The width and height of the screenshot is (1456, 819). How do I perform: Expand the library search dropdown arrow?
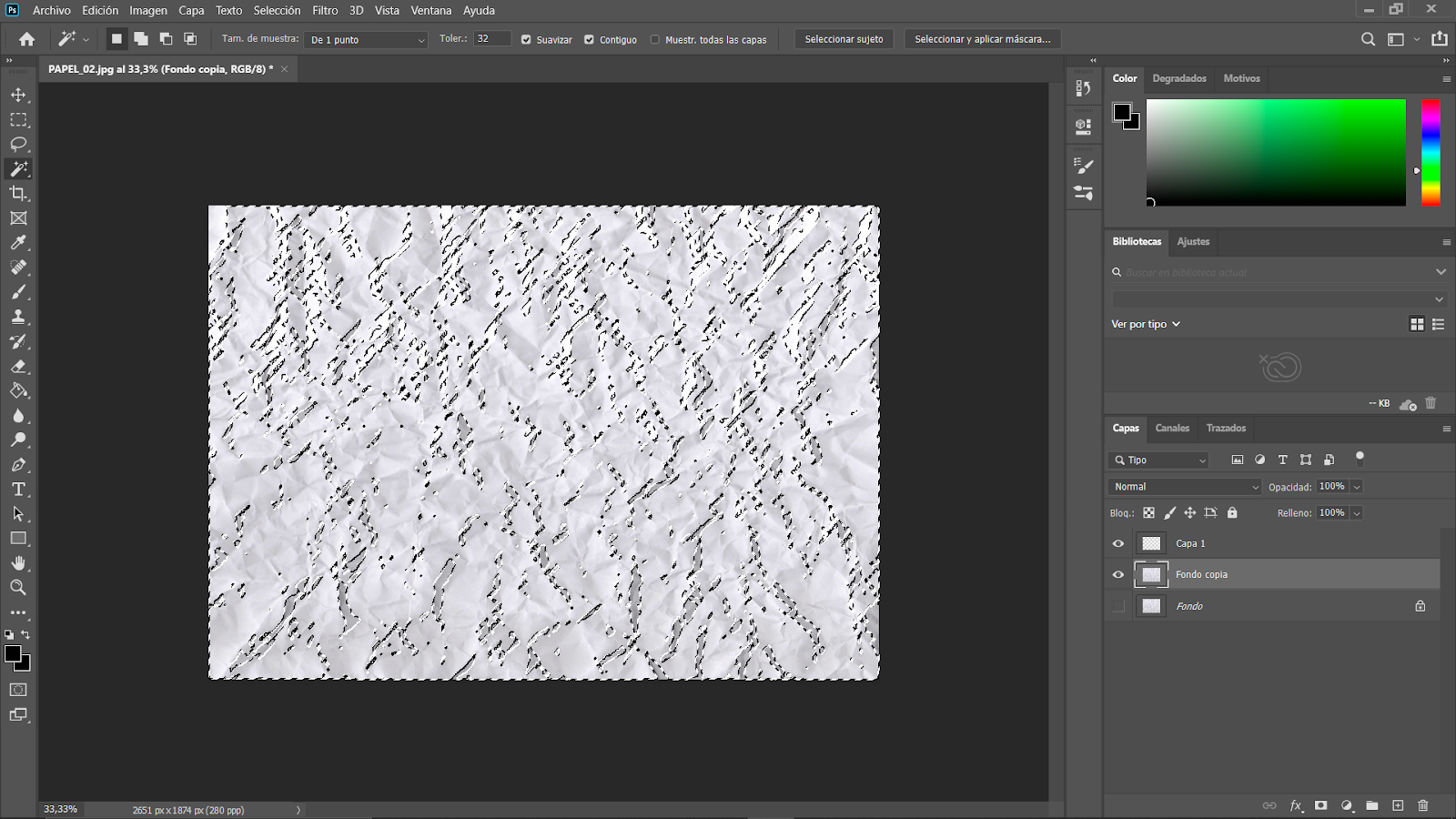tap(1441, 272)
